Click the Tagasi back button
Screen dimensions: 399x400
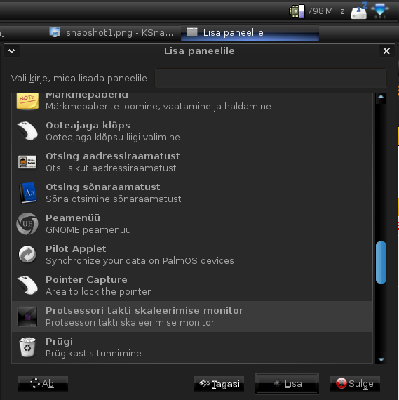[219, 384]
